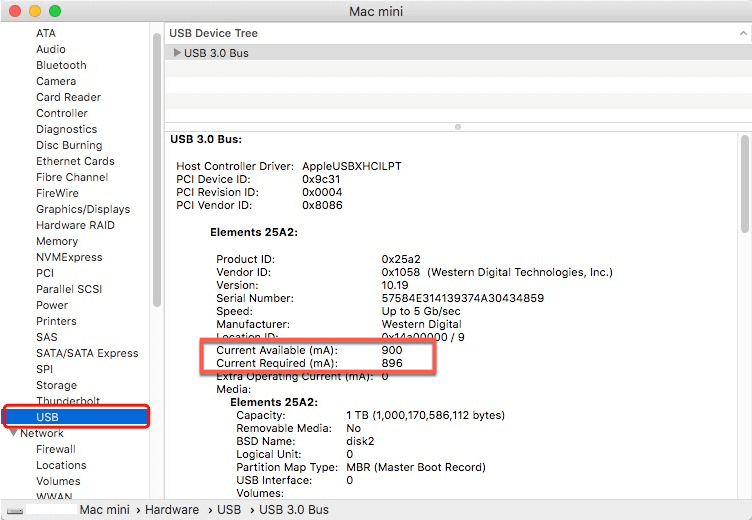752x520 pixels.
Task: Select Disc Burning in sidebar
Action: tap(69, 145)
